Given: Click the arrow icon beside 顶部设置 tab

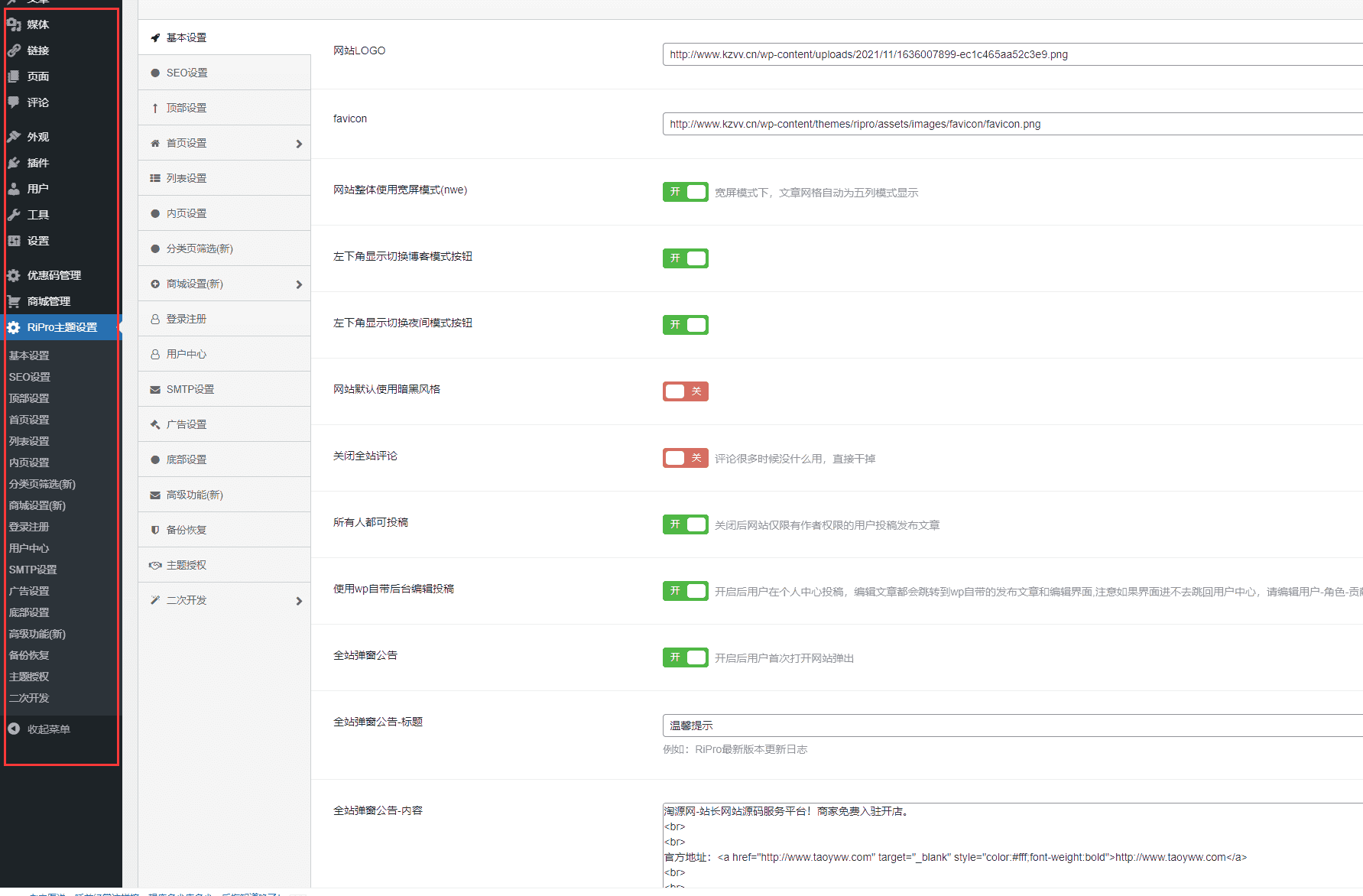Looking at the screenshot, I should (x=155, y=108).
